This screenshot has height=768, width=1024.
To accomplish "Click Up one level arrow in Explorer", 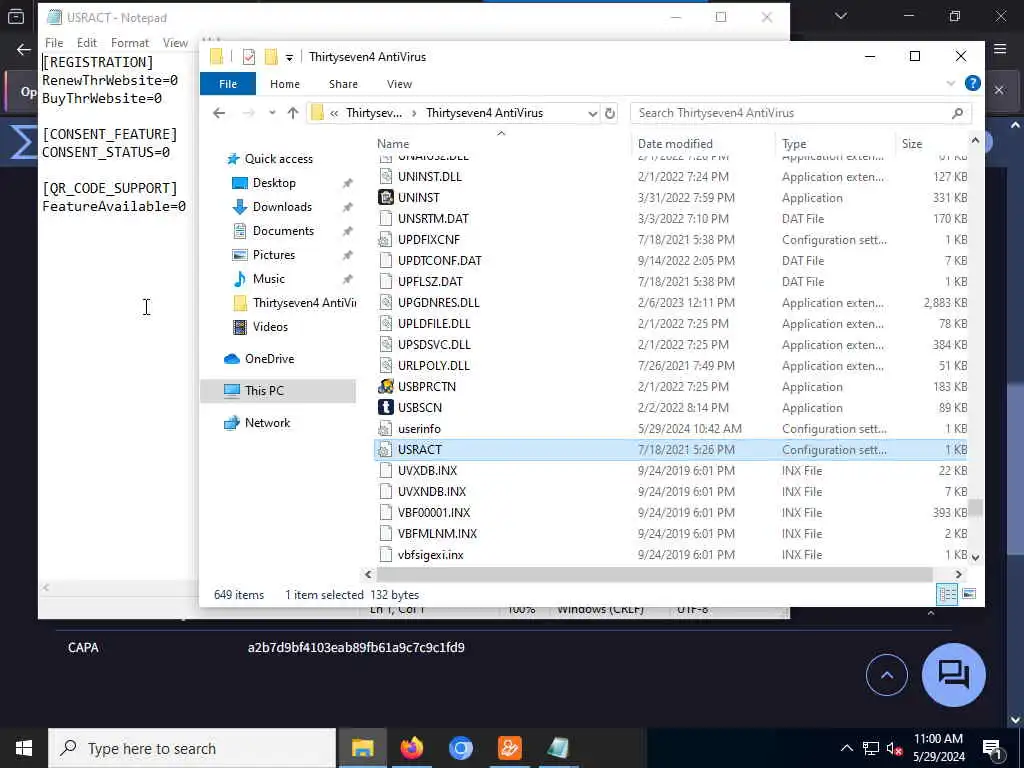I will pos(293,113).
